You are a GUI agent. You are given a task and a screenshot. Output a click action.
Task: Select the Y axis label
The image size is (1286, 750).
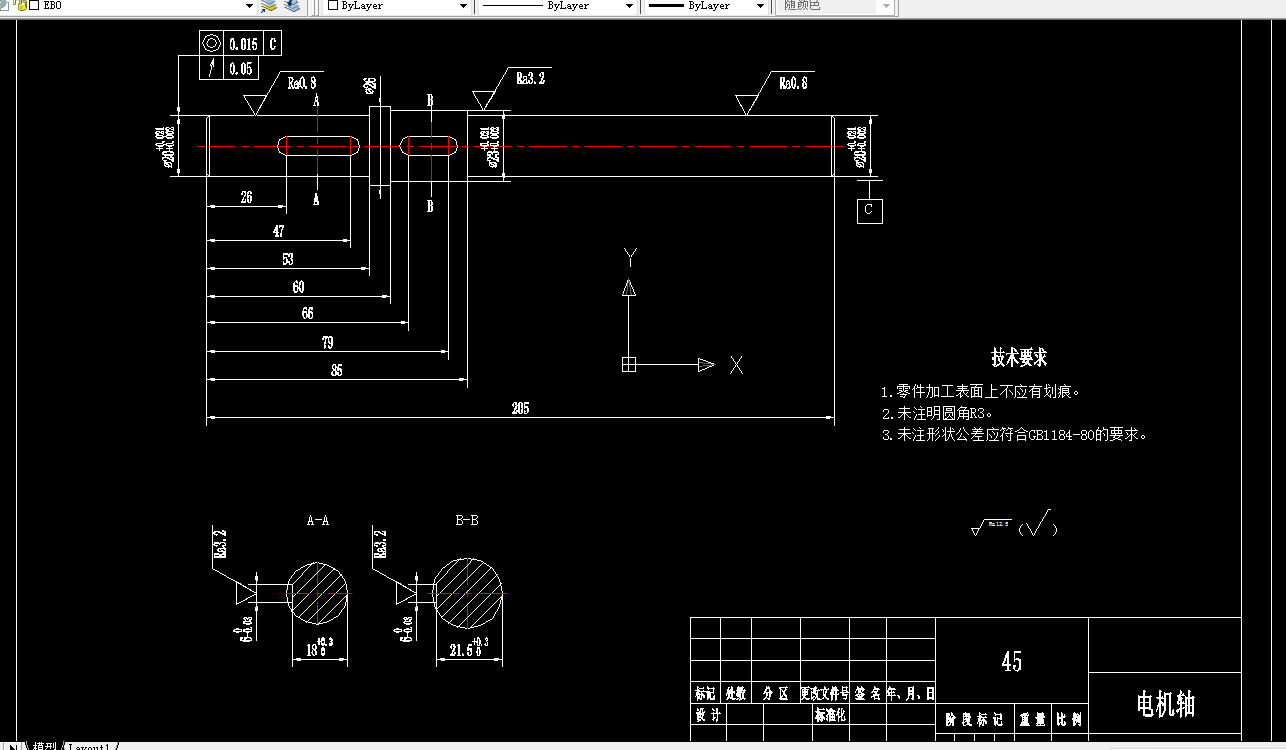[630, 258]
